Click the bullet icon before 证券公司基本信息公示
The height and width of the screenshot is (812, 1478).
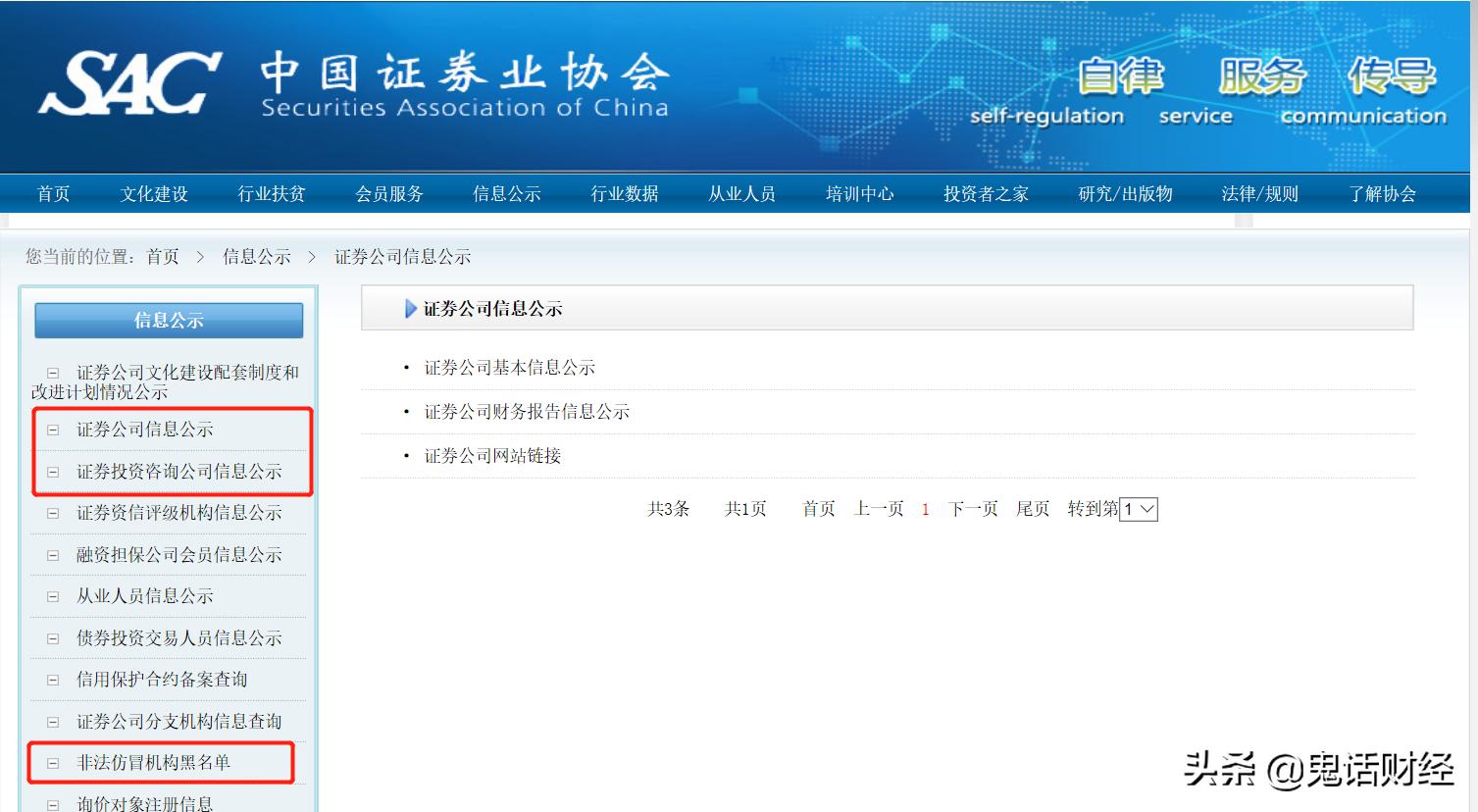405,367
